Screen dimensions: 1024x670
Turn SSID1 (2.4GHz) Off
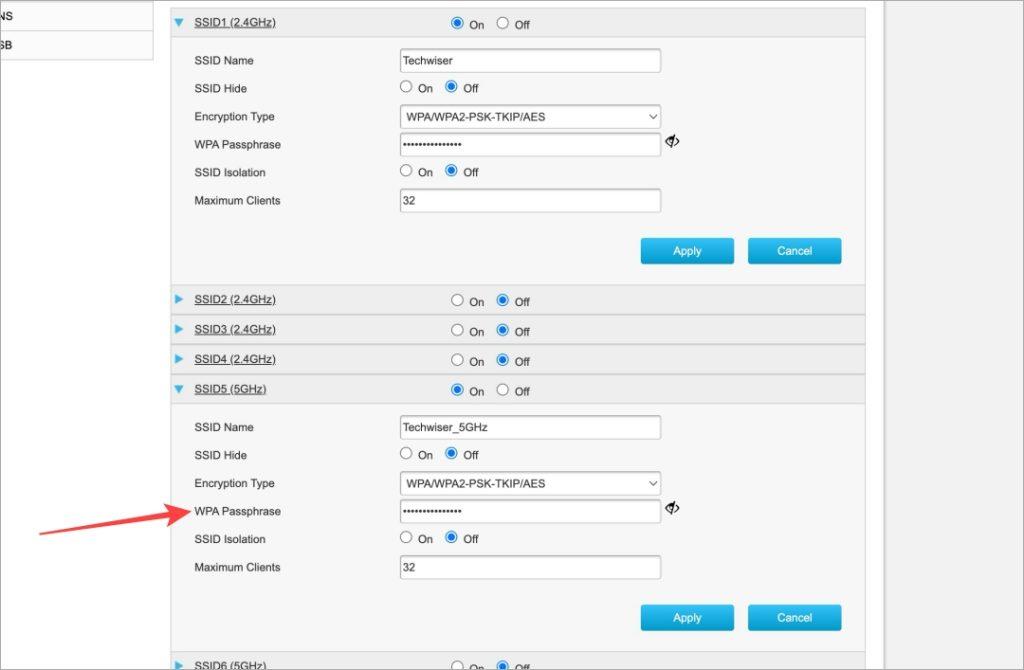[502, 23]
